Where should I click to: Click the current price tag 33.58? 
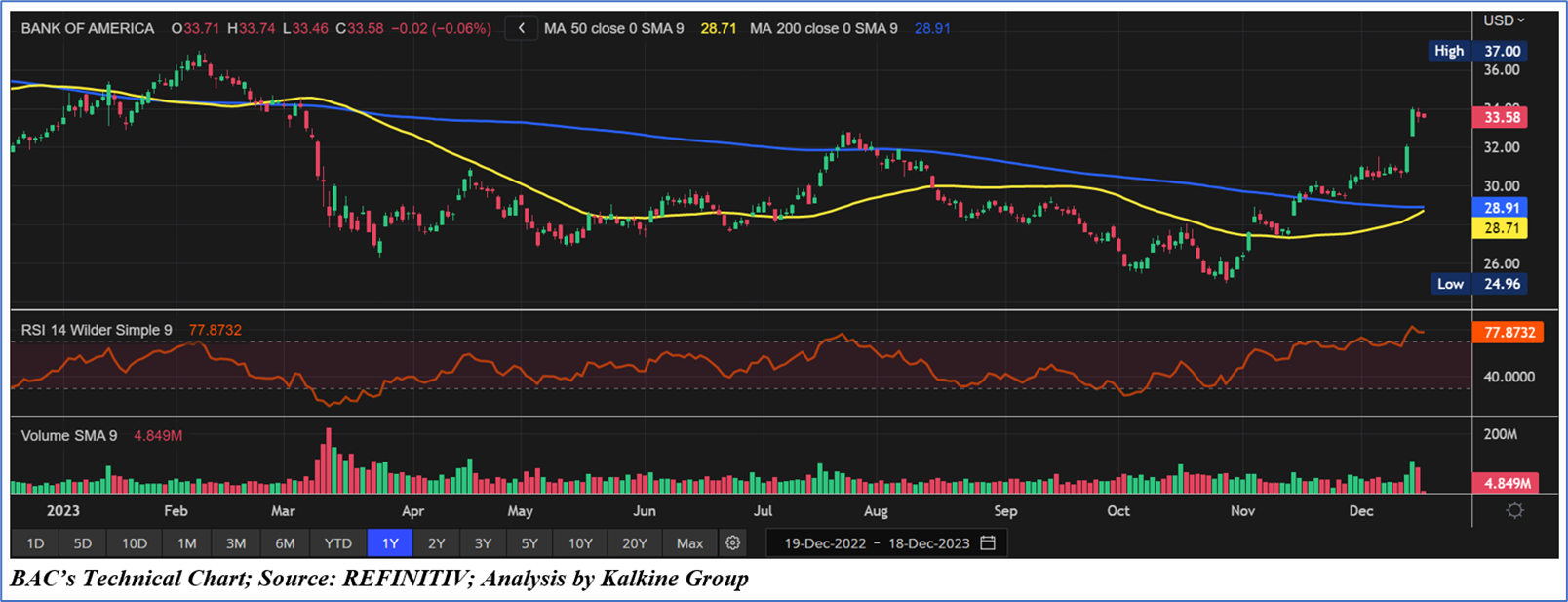(x=1502, y=117)
